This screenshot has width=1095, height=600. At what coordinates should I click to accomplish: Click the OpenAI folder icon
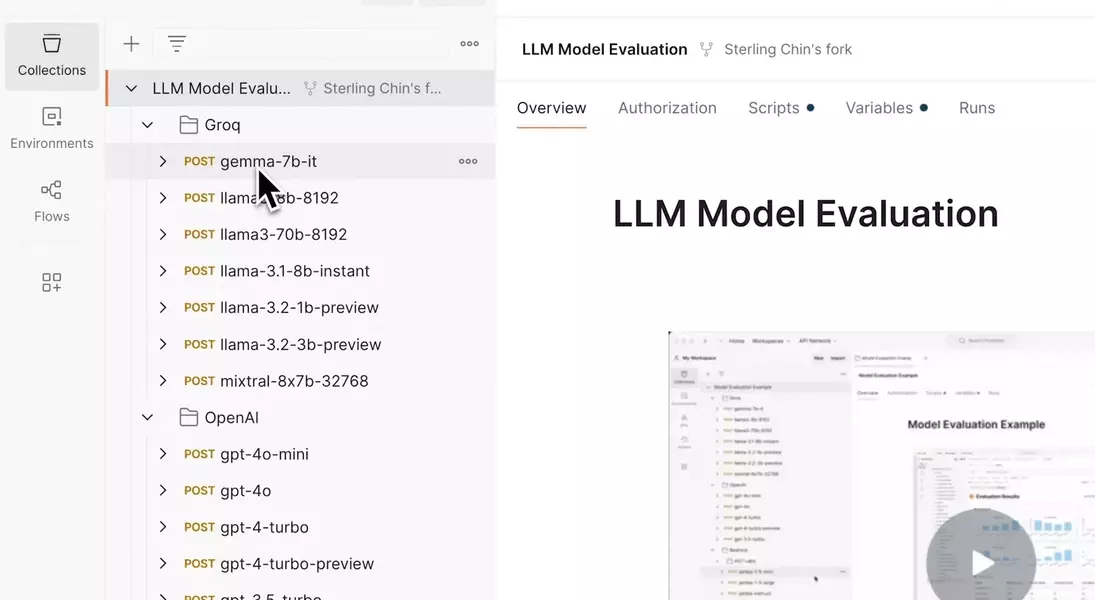189,418
